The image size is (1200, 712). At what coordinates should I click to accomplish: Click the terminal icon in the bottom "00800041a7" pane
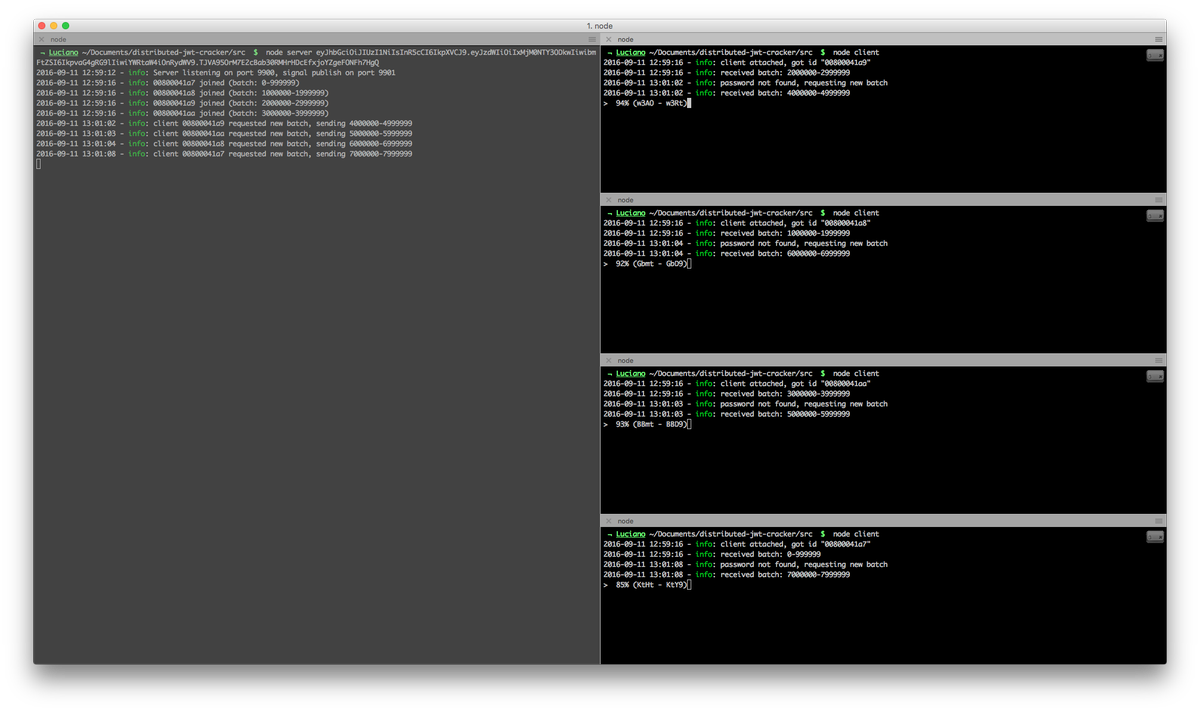[1156, 535]
